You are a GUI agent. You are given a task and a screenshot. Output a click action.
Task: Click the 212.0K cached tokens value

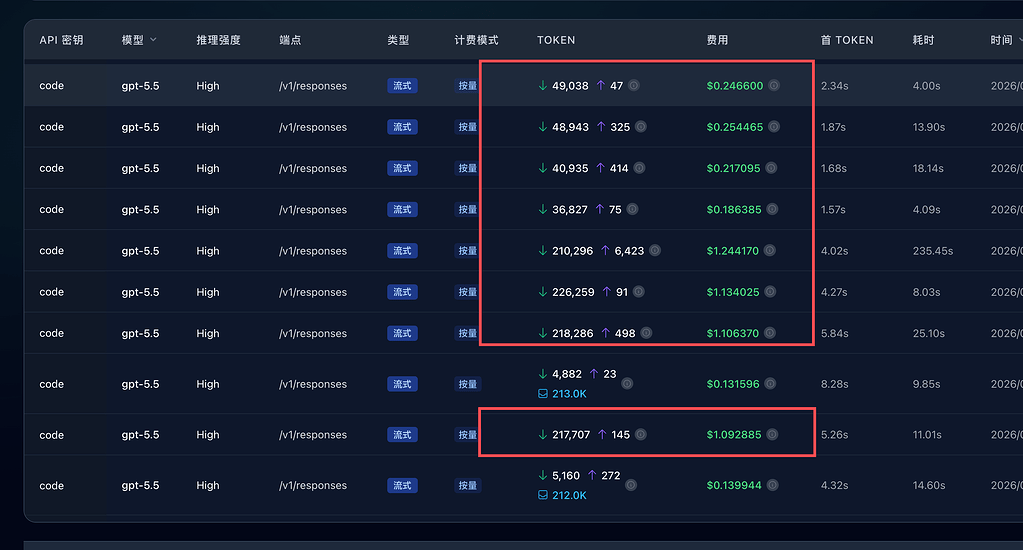pyautogui.click(x=569, y=495)
